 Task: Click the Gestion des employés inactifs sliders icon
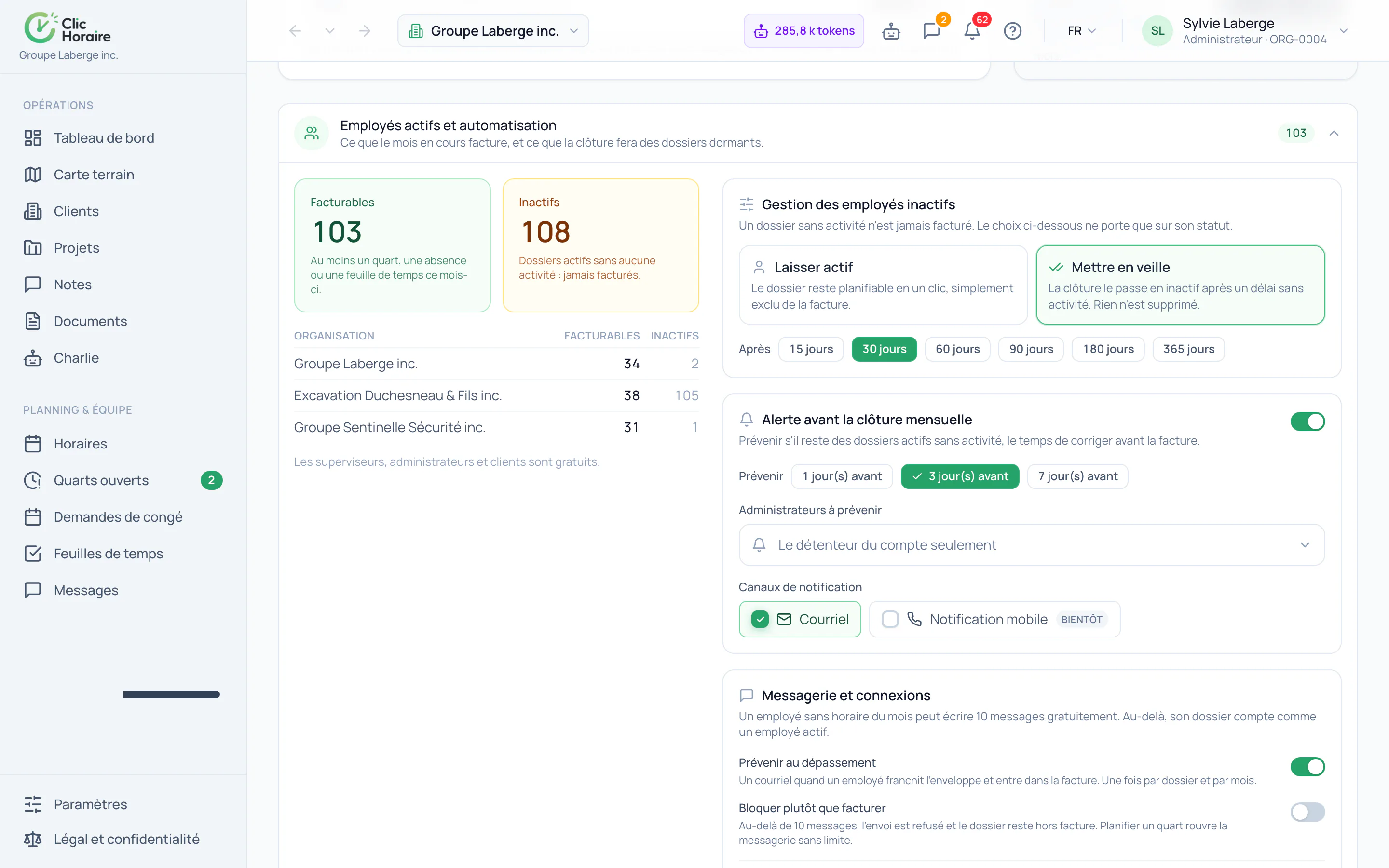pos(747,204)
